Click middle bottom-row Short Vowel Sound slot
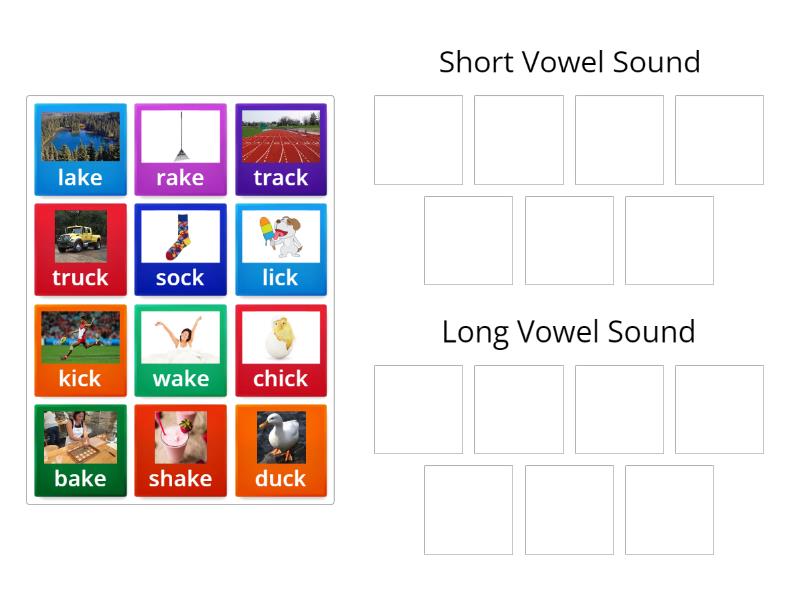This screenshot has width=800, height=600. 569,240
